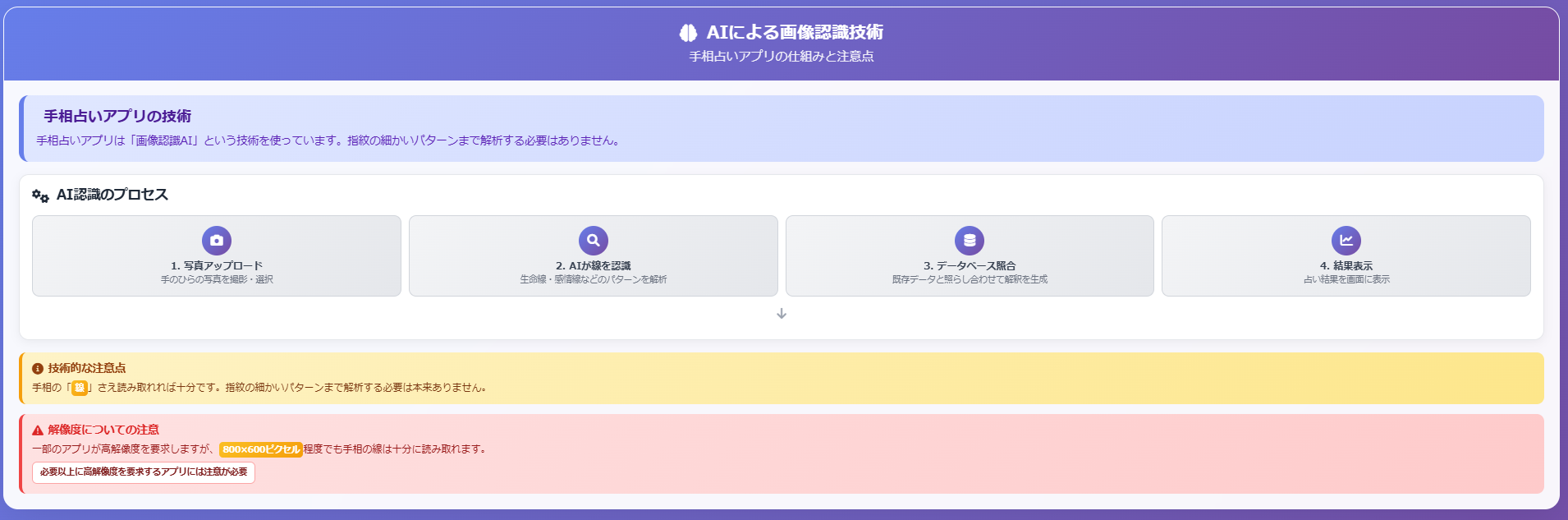Click the database icon in step 3
Image resolution: width=1568 pixels, height=520 pixels.
(x=970, y=241)
